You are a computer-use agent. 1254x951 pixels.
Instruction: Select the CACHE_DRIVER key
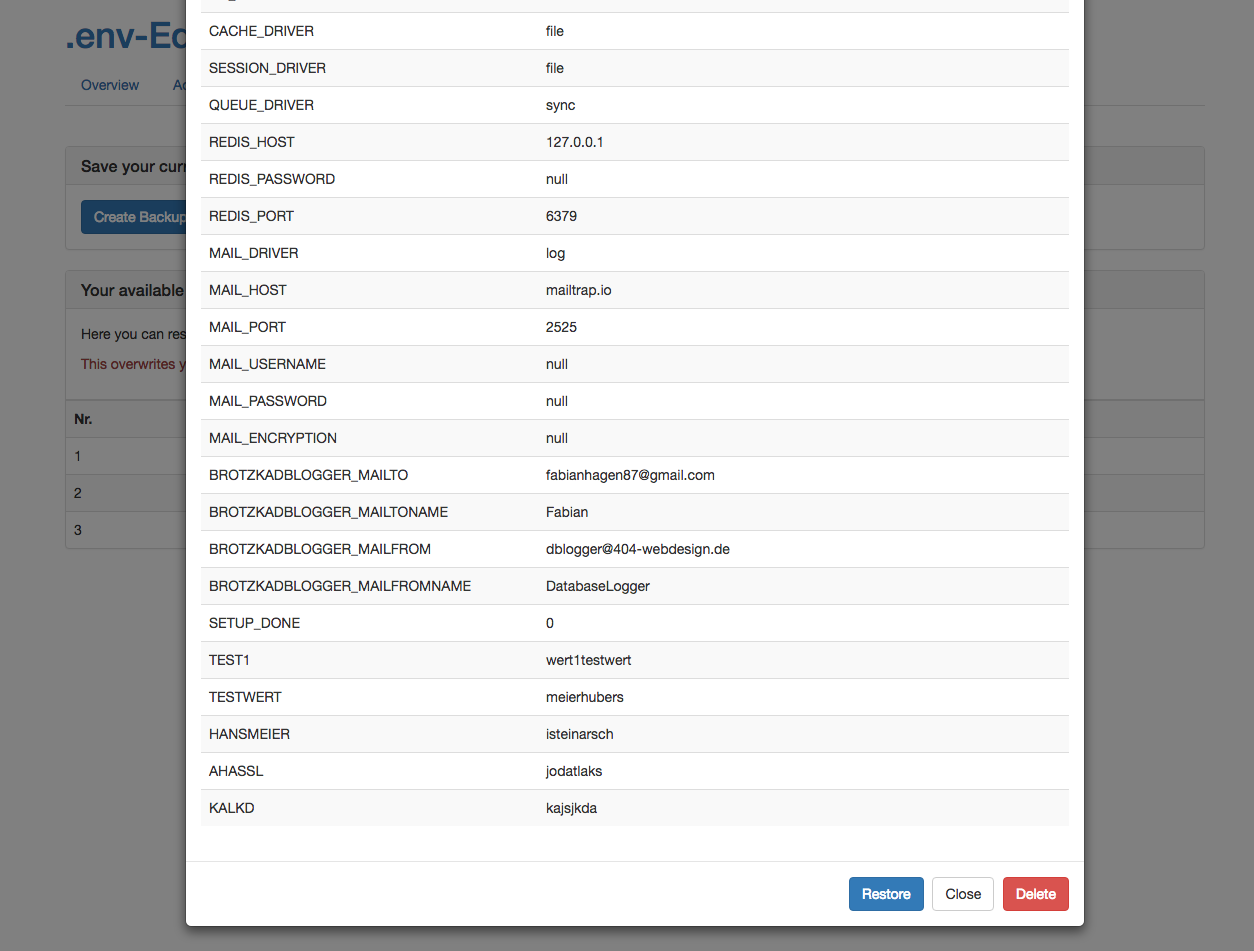point(261,31)
